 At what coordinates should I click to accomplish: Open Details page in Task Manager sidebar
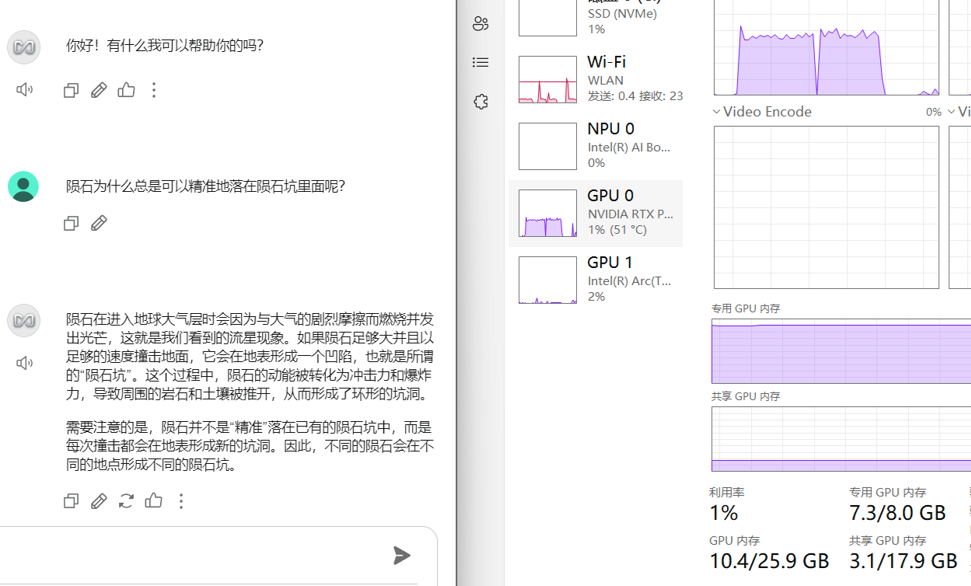tap(481, 62)
